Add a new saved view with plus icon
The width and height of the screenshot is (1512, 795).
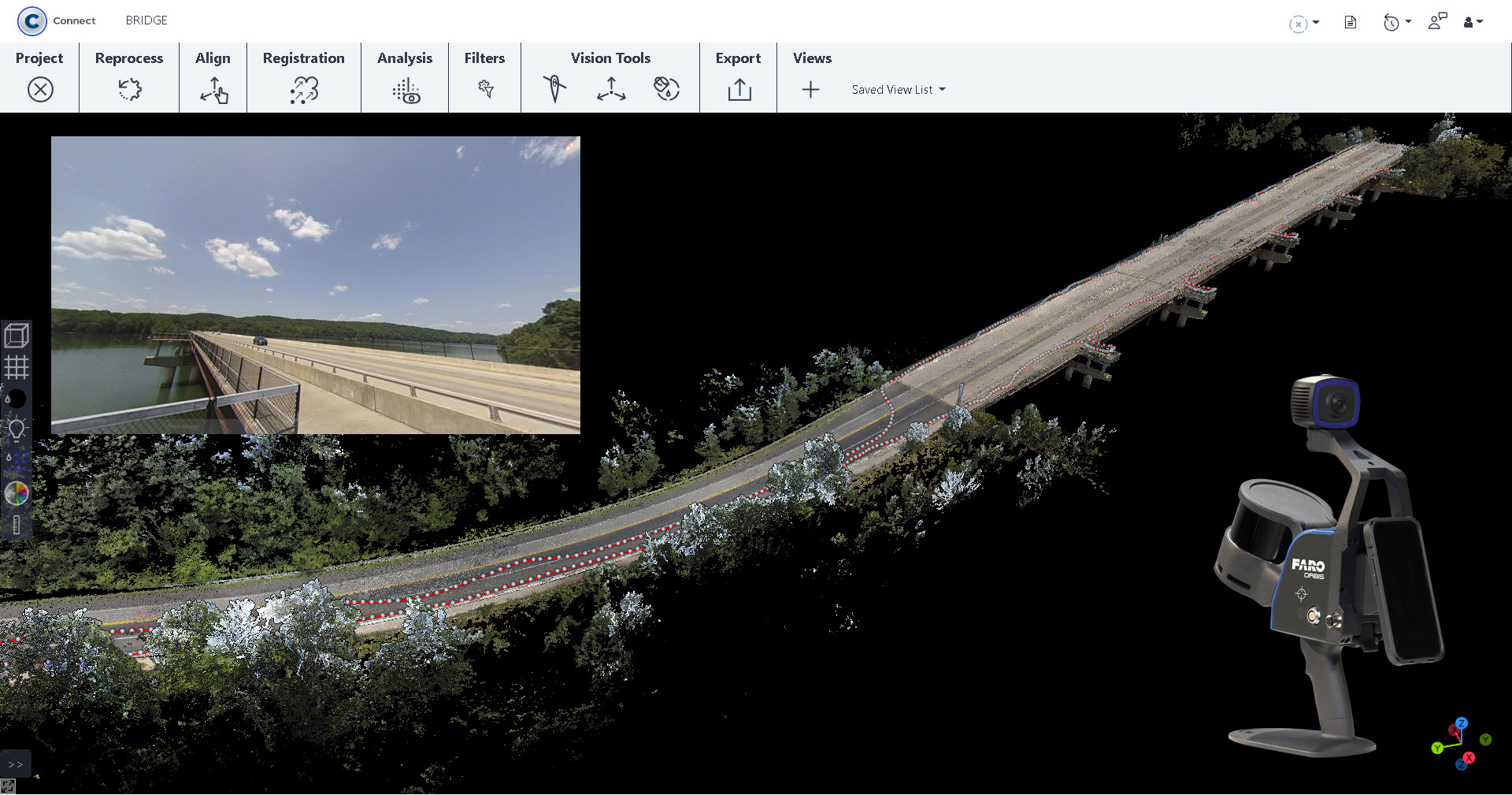click(810, 90)
